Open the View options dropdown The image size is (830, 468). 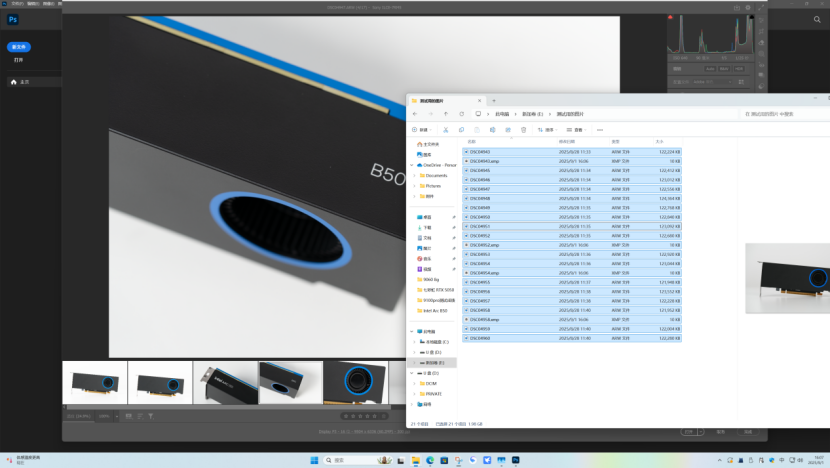(575, 130)
